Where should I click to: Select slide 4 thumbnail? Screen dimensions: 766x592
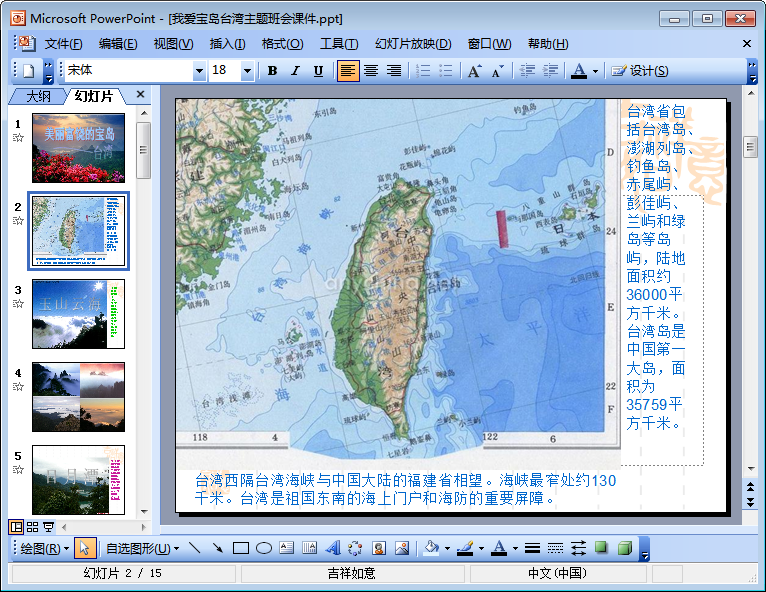point(78,396)
